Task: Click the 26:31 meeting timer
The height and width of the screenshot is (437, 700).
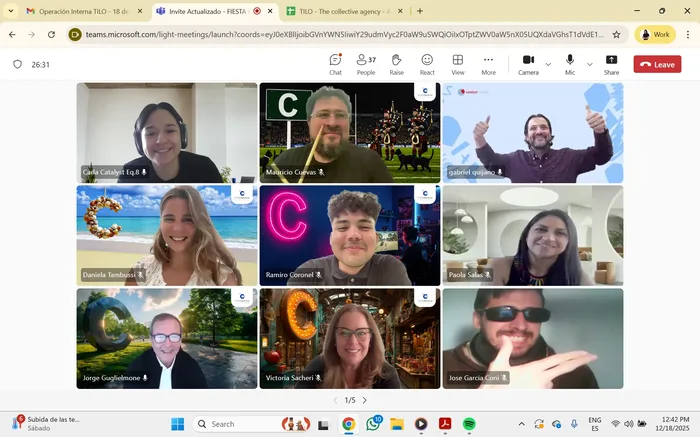Action: point(41,65)
